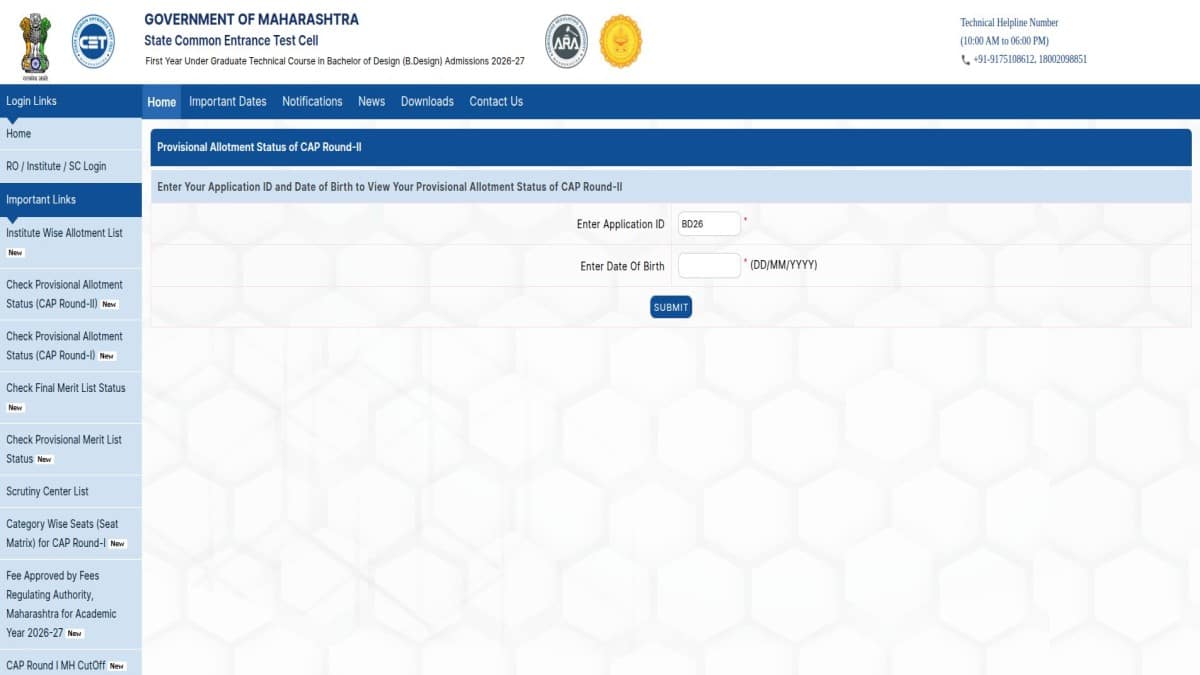
Task: Click the New badge under Institute Wise Allotment List
Action: (15, 253)
